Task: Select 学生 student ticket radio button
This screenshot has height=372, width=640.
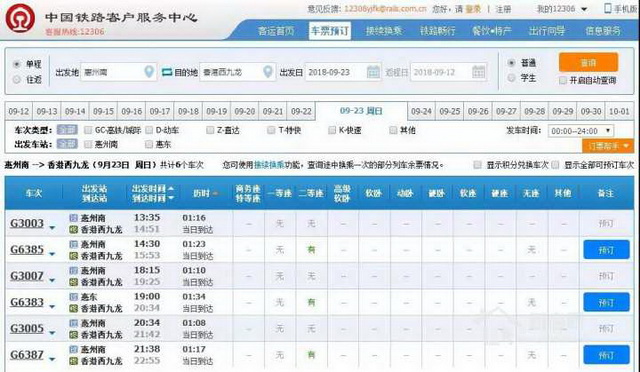Action: tap(511, 77)
